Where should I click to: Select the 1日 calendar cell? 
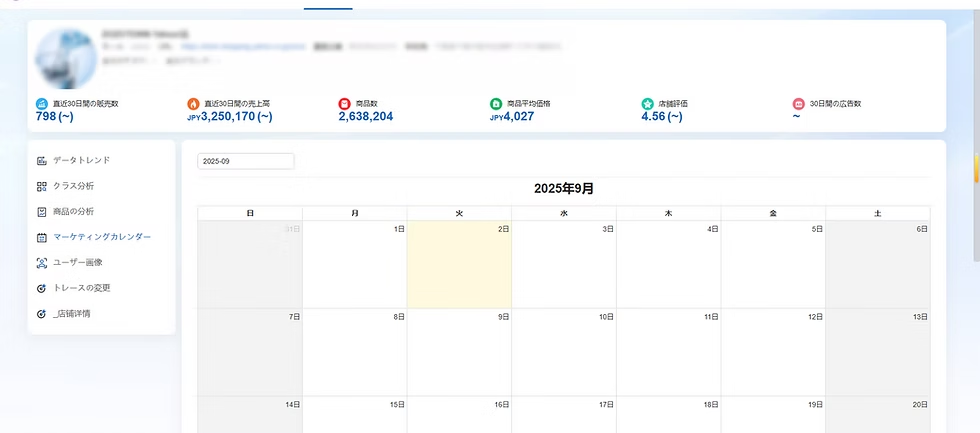coord(355,264)
